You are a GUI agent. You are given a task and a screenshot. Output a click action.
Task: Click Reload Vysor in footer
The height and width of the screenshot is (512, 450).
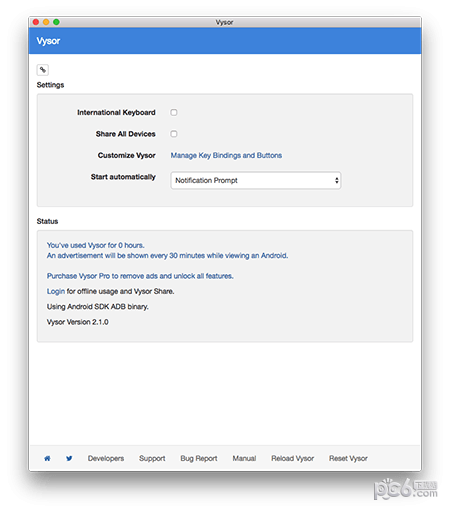(293, 458)
